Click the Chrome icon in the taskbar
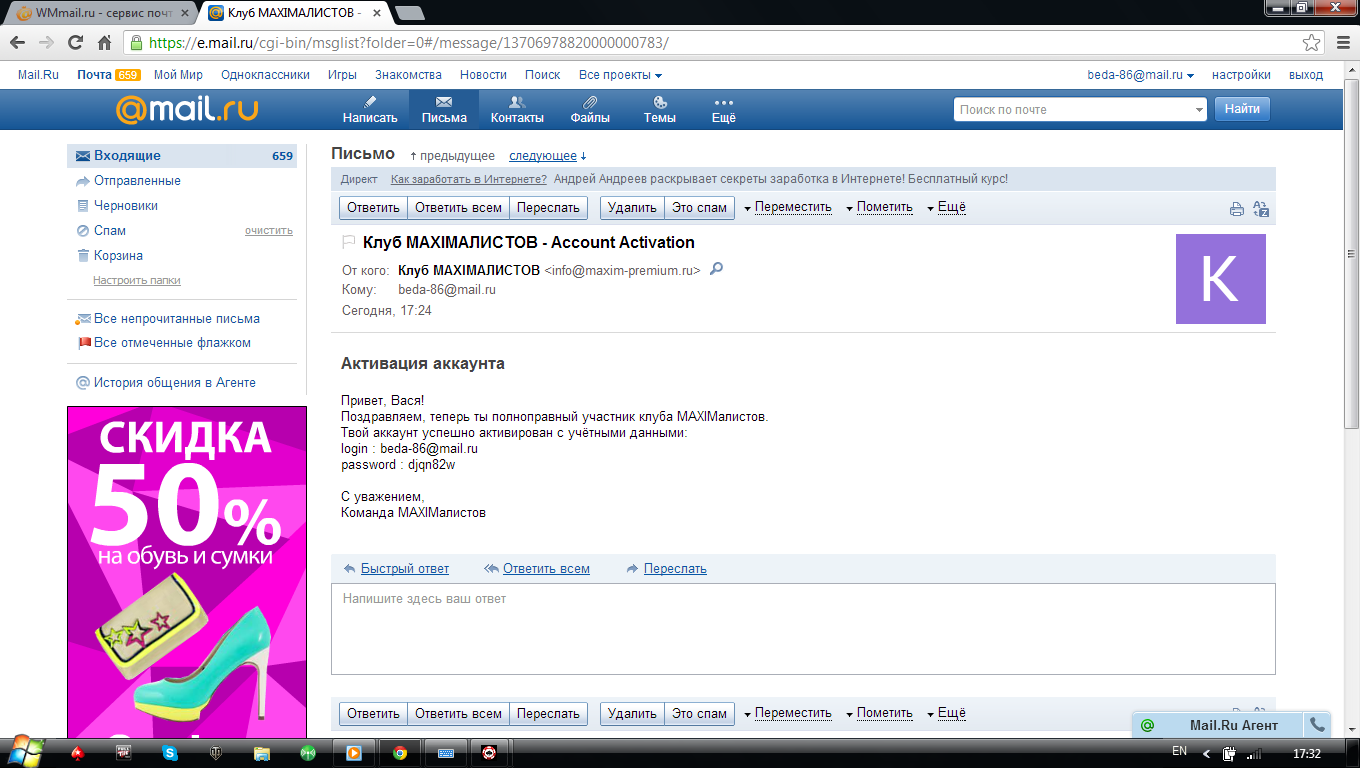Screen dimensions: 1360x768 tap(400, 753)
